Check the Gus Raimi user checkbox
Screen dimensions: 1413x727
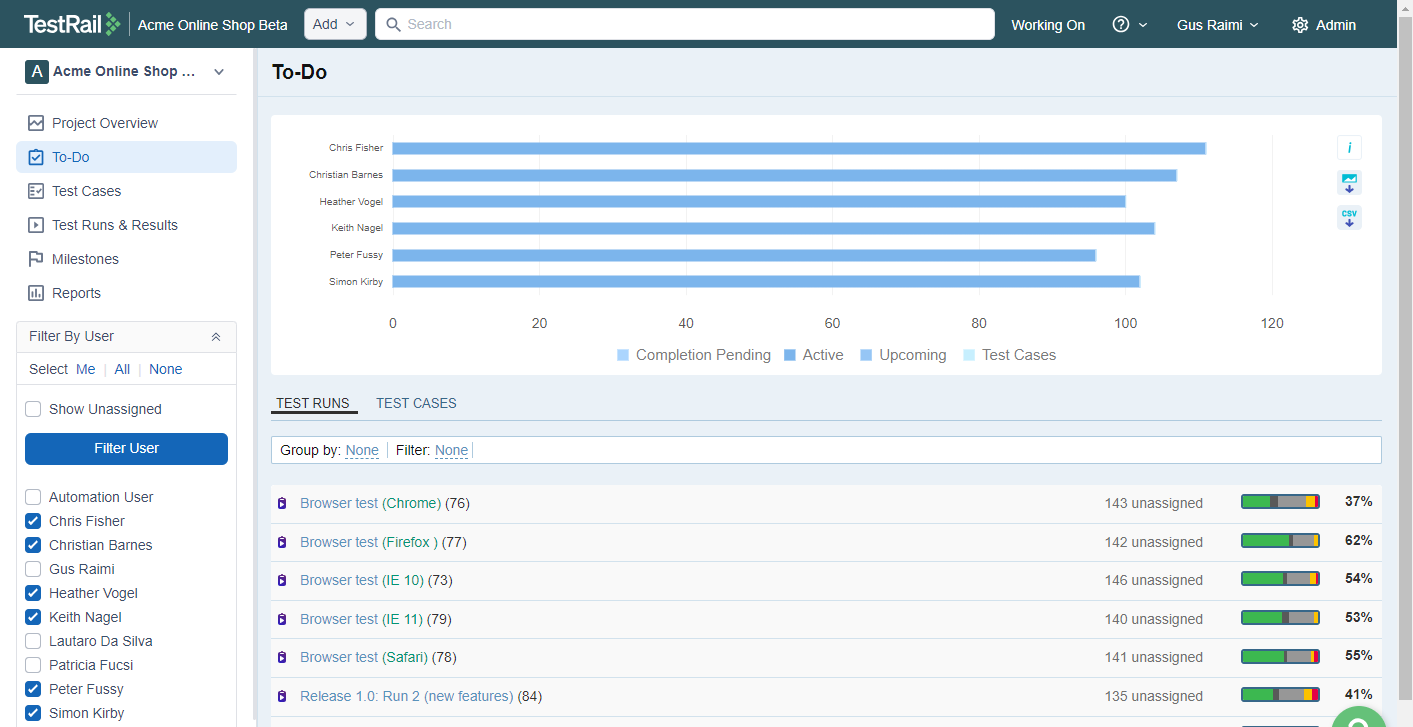tap(33, 569)
